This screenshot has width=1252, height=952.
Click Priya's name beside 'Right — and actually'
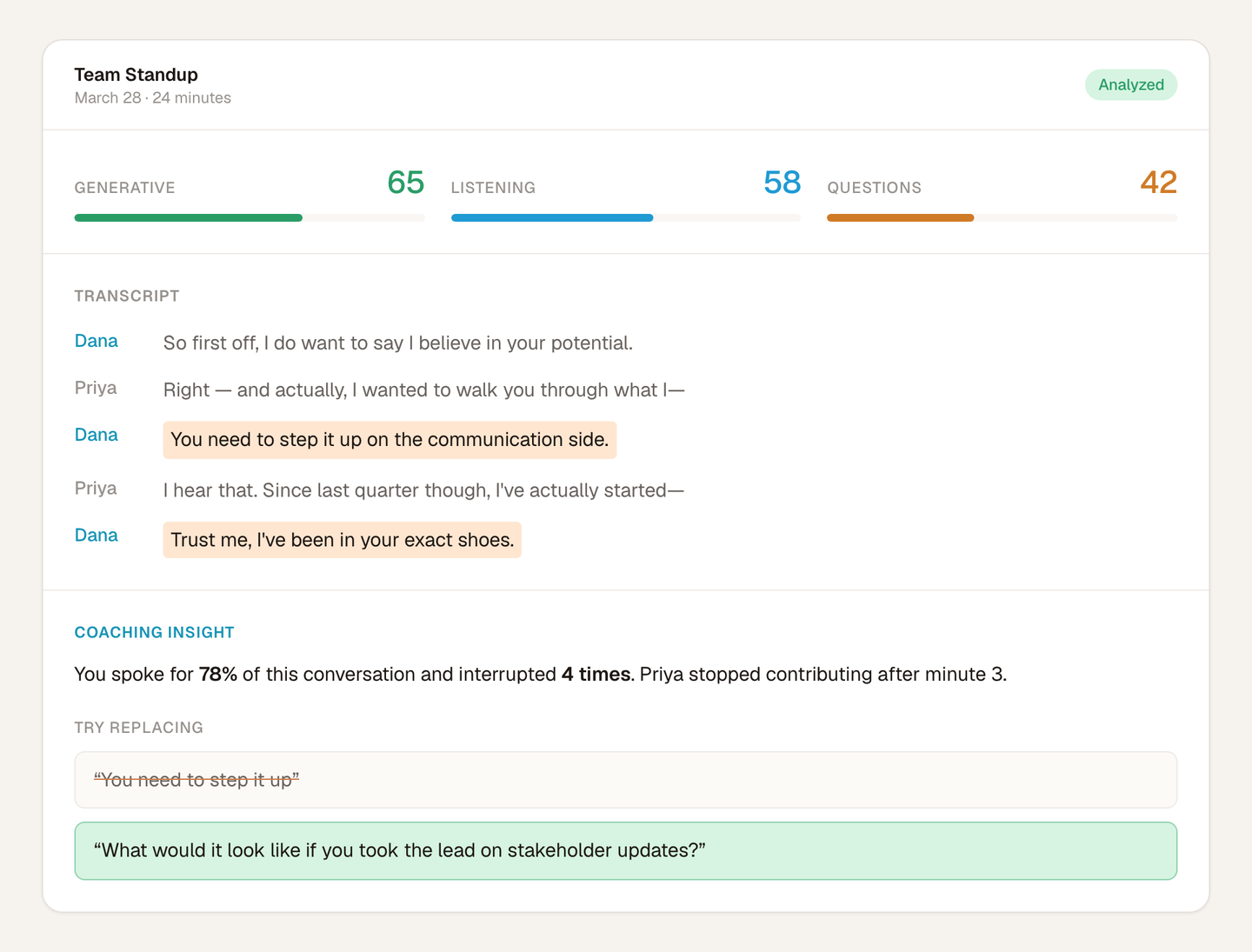96,388
